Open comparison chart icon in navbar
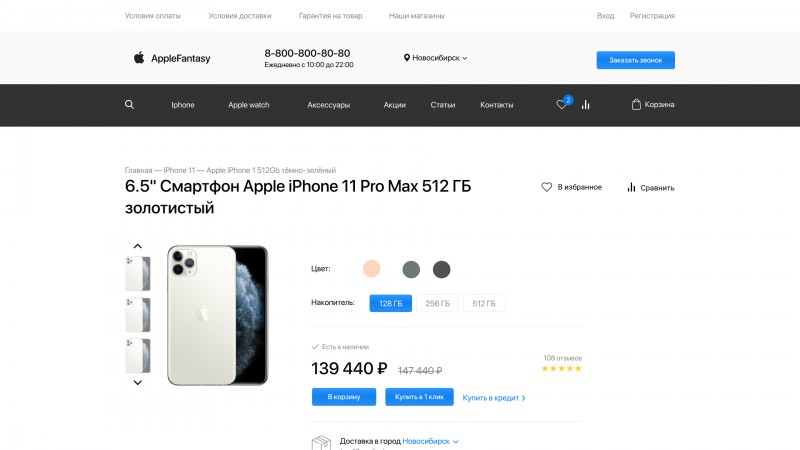The height and width of the screenshot is (450, 800). click(586, 104)
